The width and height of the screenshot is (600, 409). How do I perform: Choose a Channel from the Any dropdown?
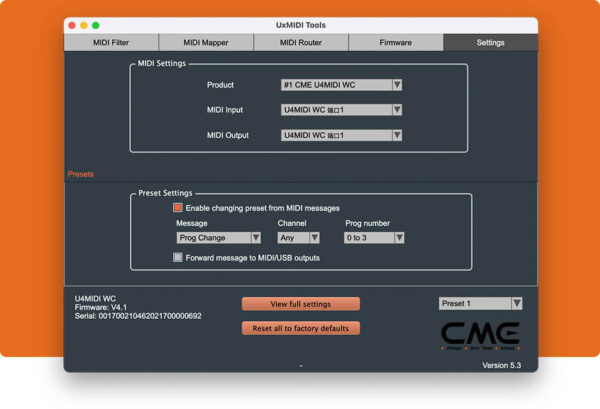point(298,238)
